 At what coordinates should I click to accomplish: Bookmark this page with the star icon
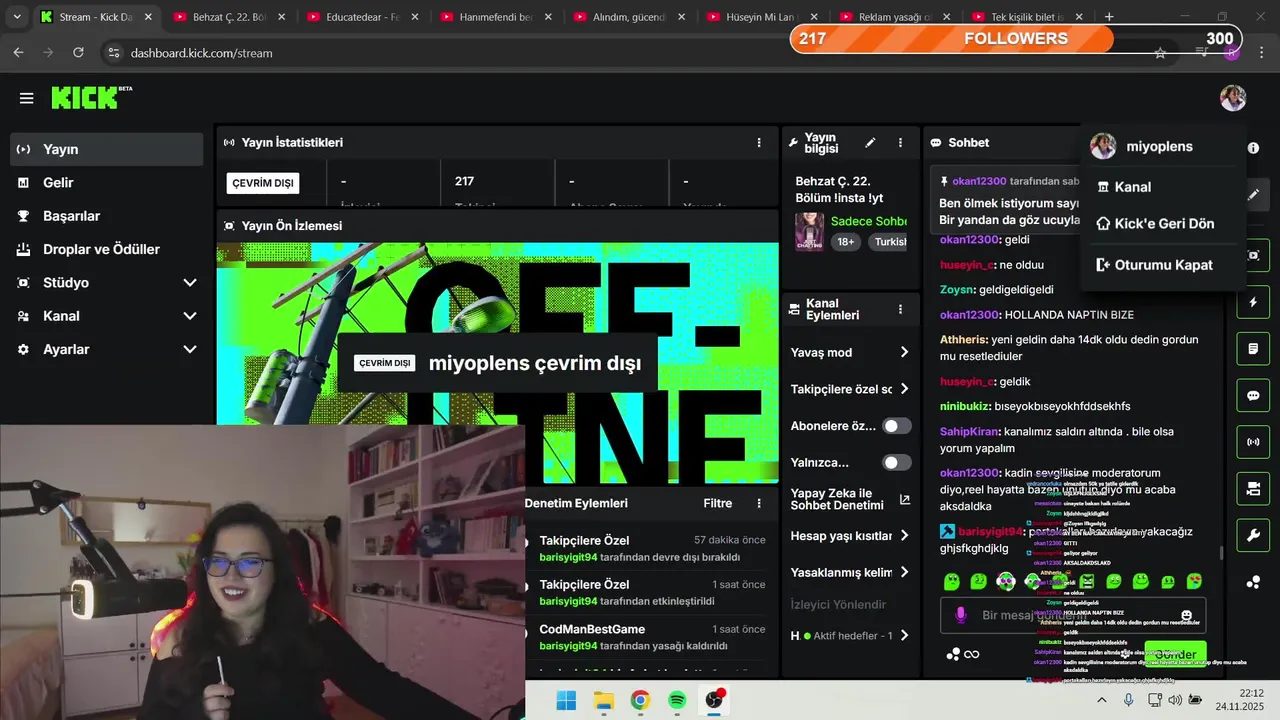[x=1160, y=53]
